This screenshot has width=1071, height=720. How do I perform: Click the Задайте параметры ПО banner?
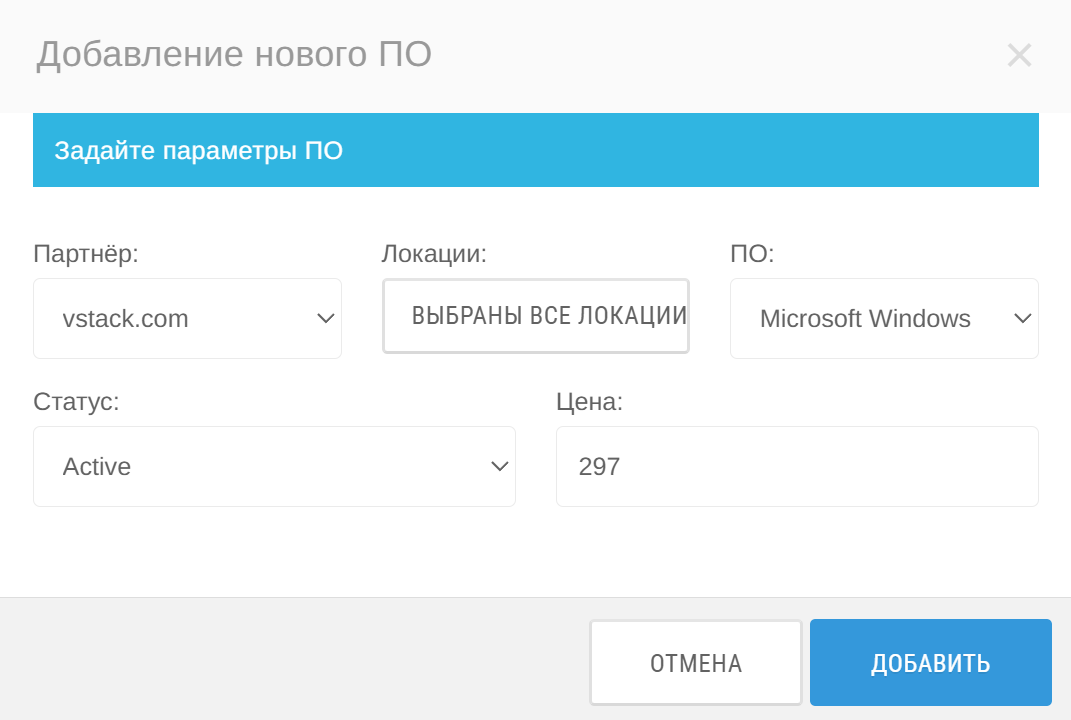point(536,150)
